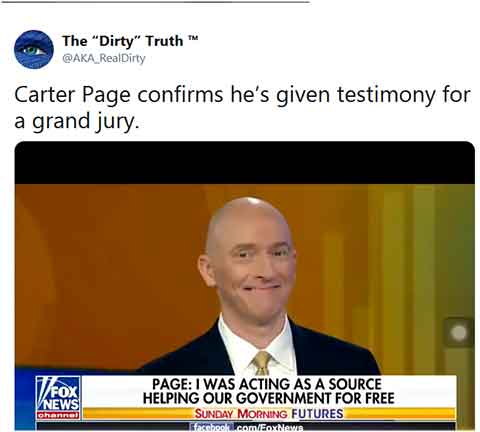The width and height of the screenshot is (480, 432).
Task: Play the embedded Fox News video
Action: 245,286
